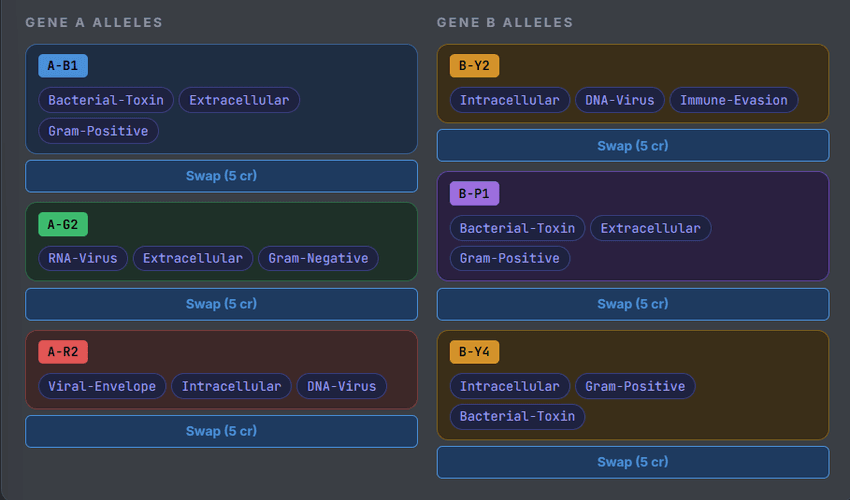Click Gram-Positive tag in B-P1 card
850x500 pixels.
pos(510,258)
